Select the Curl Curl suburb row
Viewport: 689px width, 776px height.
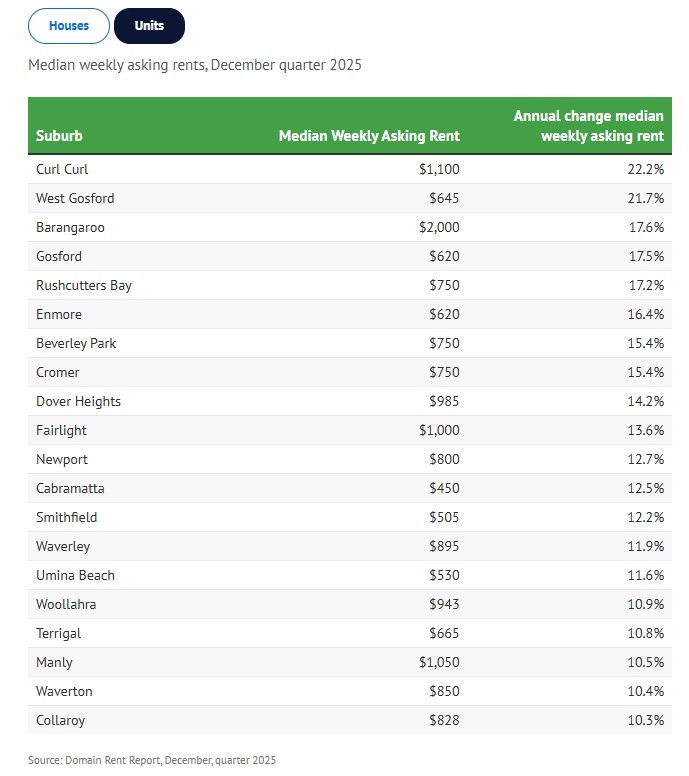349,169
